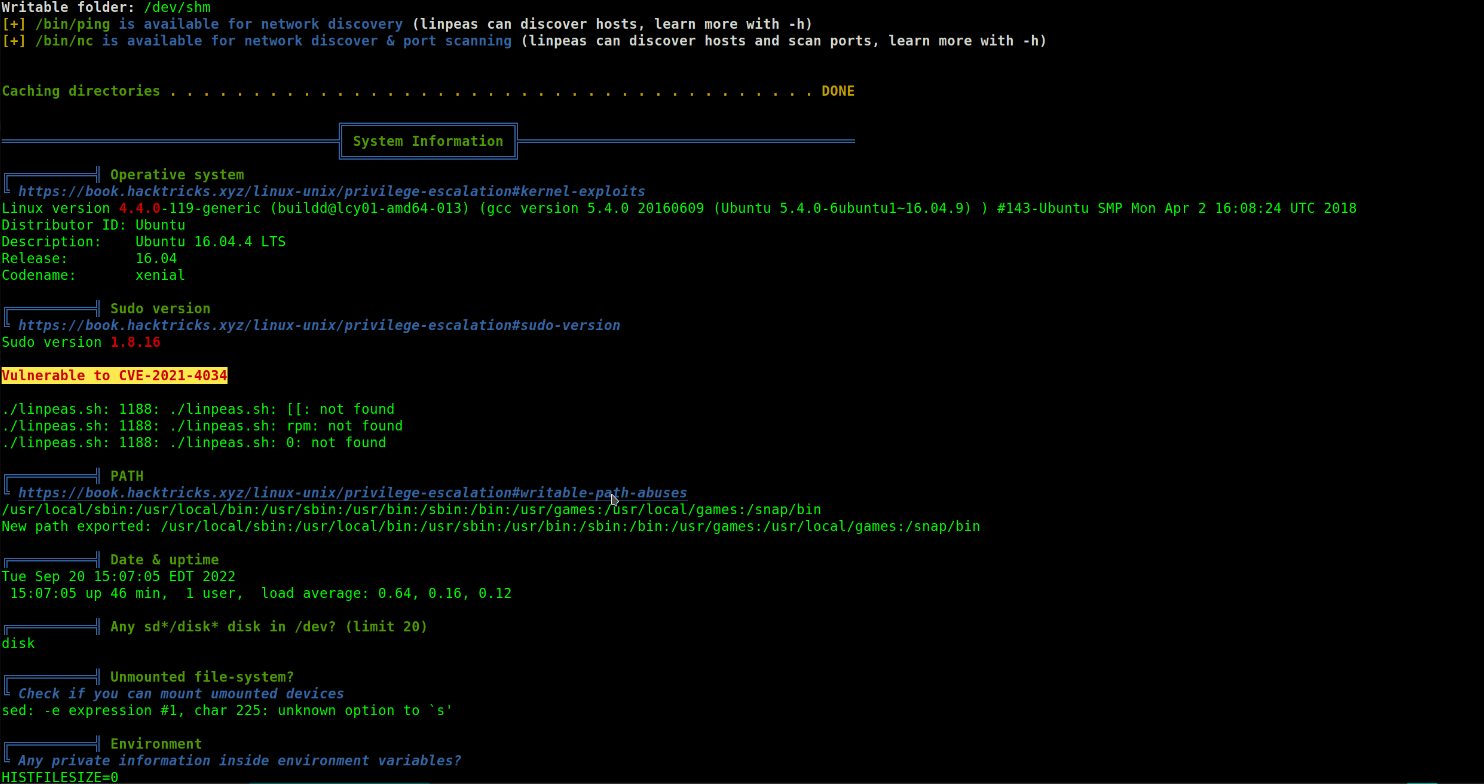Select the highlighted CVE-2021-4034 vulnerability warning

click(114, 375)
